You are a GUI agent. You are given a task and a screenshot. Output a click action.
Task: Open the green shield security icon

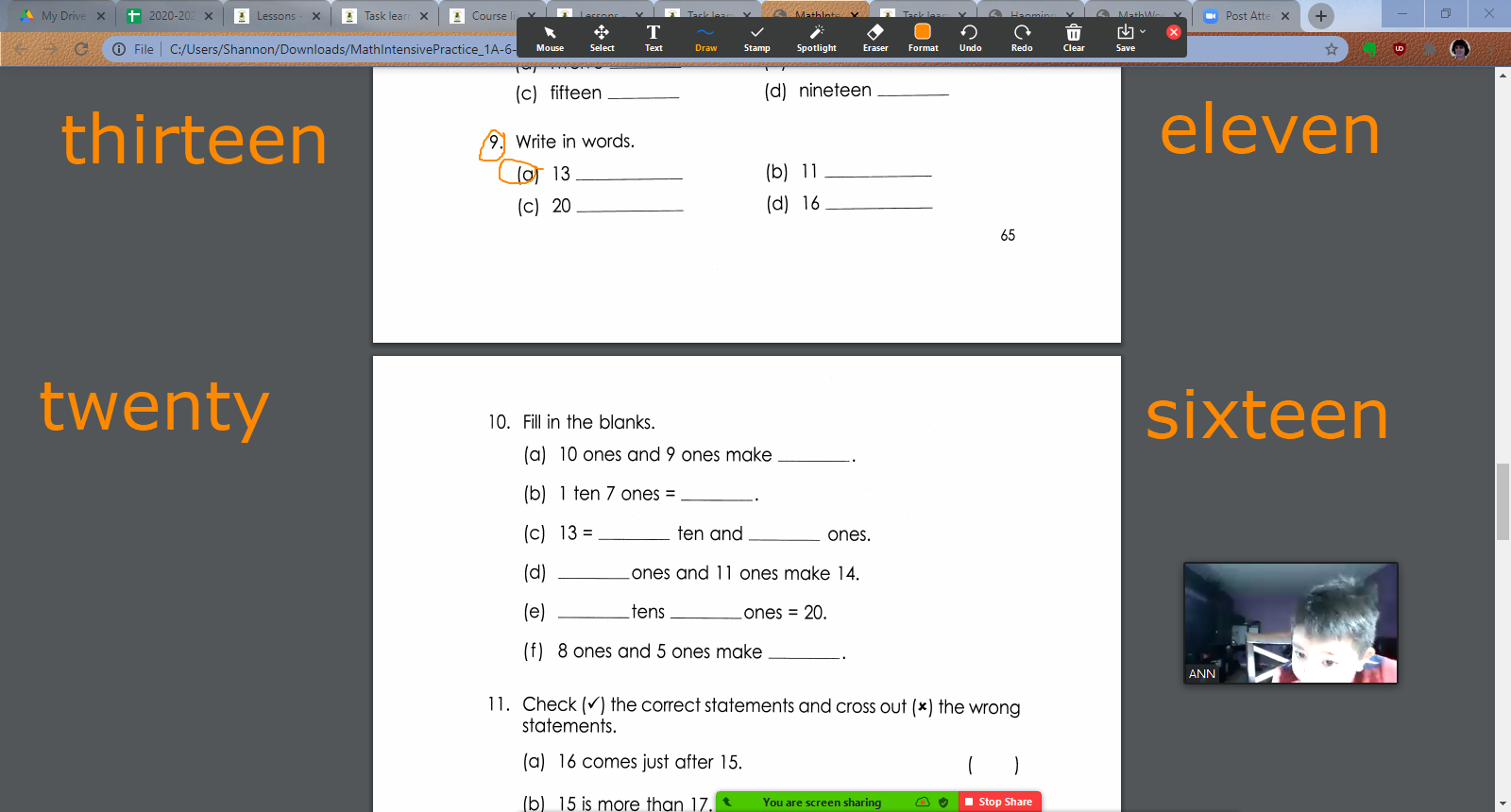[943, 803]
